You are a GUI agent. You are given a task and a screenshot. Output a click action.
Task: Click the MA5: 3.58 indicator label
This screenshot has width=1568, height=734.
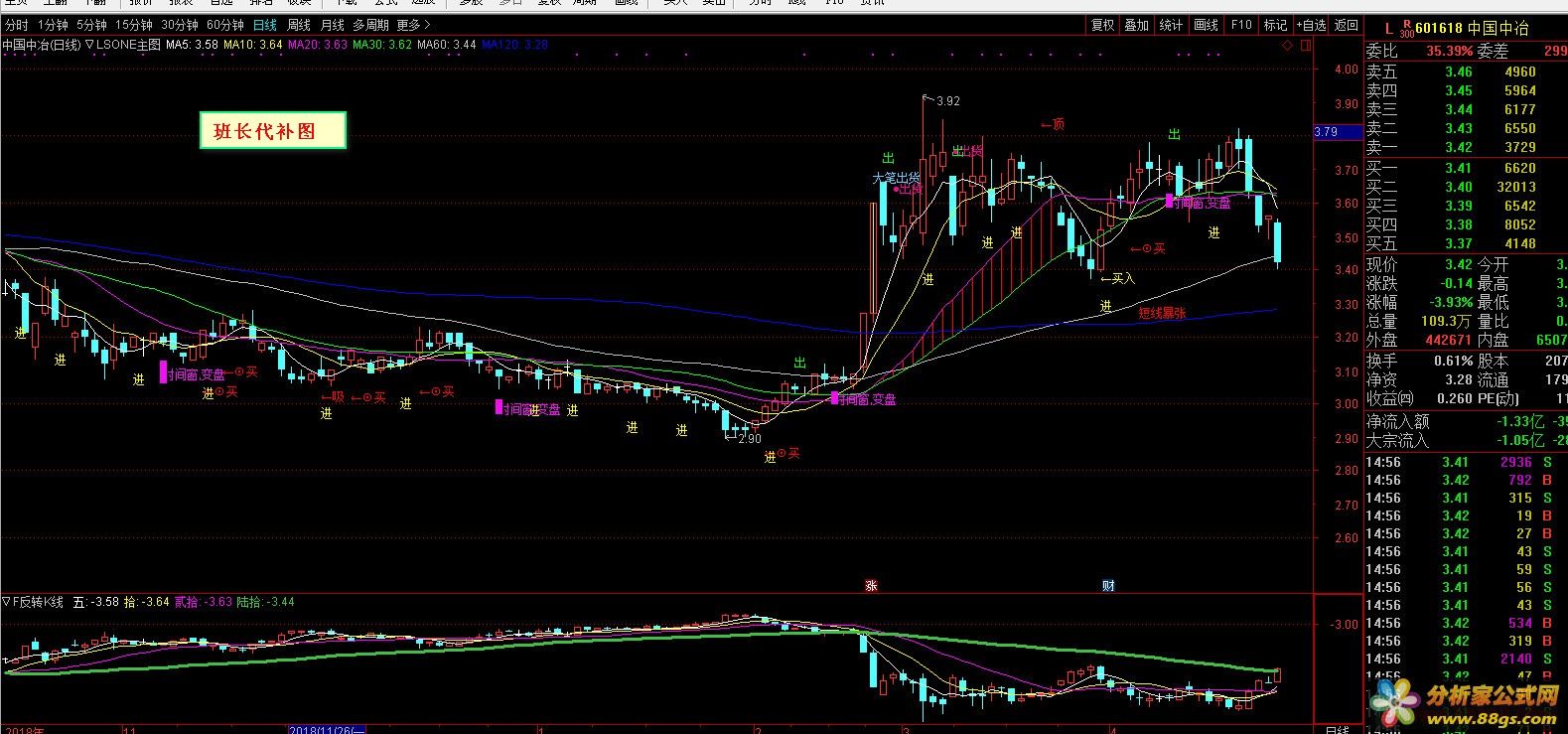(x=193, y=45)
